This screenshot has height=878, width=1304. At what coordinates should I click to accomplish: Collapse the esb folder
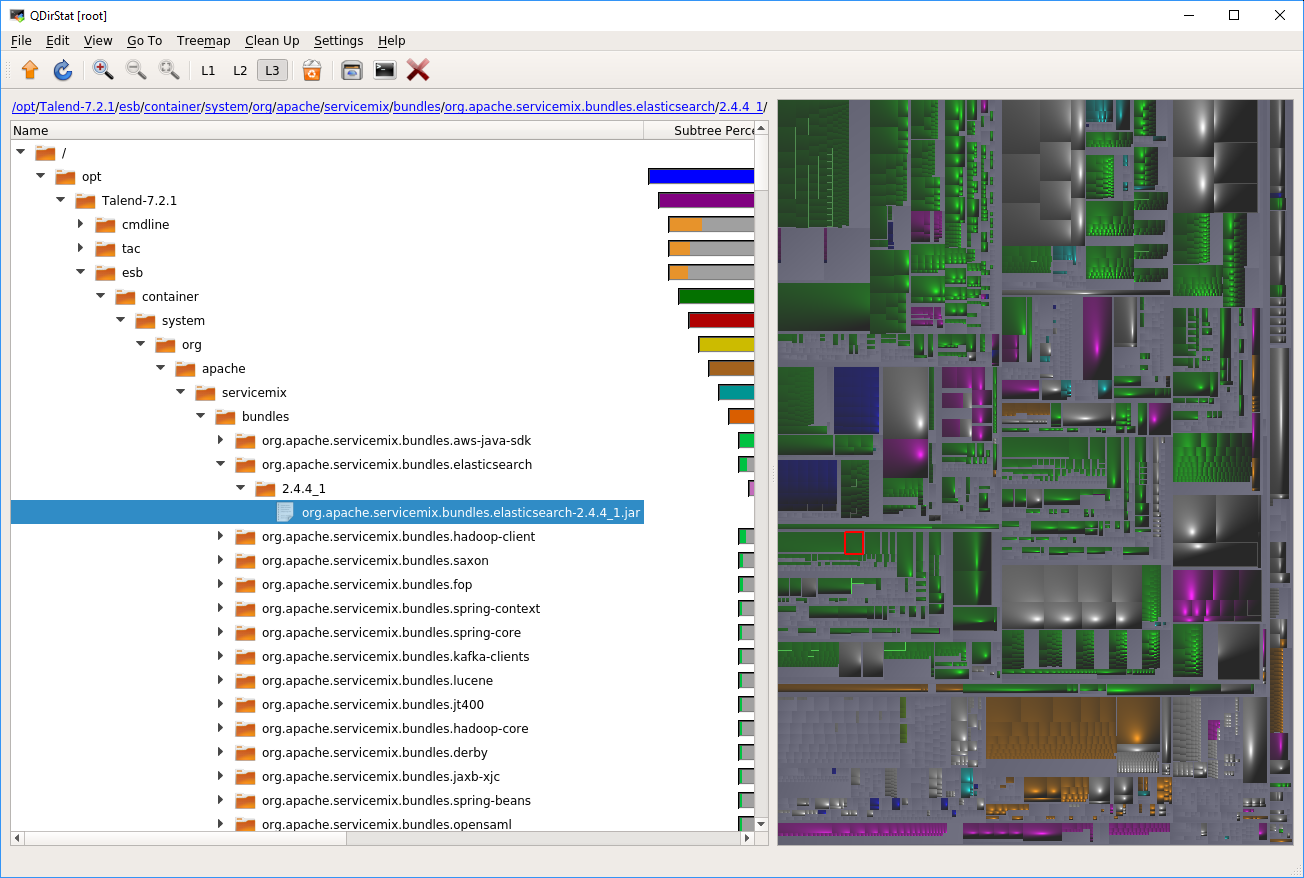pos(81,273)
